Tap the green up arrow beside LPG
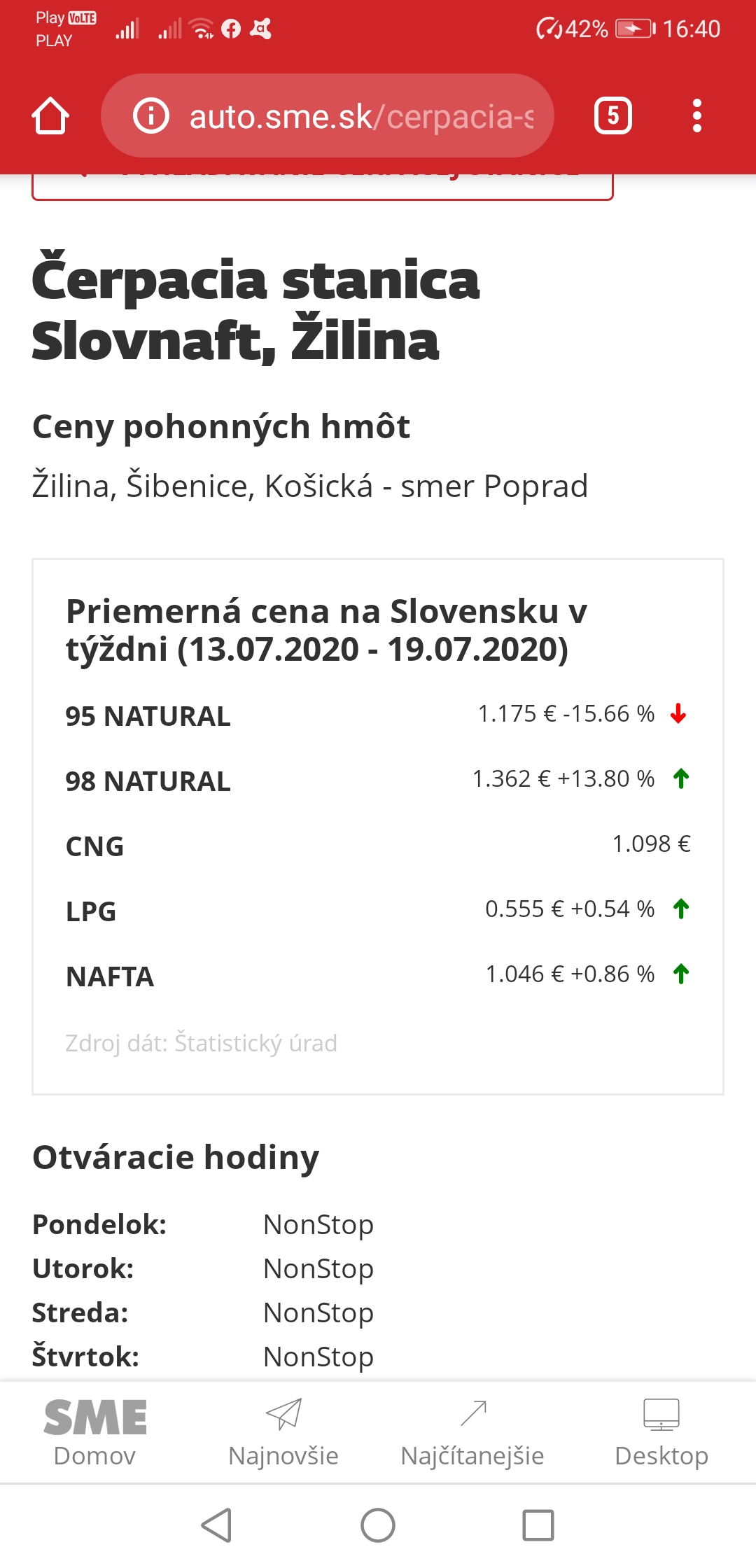 click(x=681, y=909)
